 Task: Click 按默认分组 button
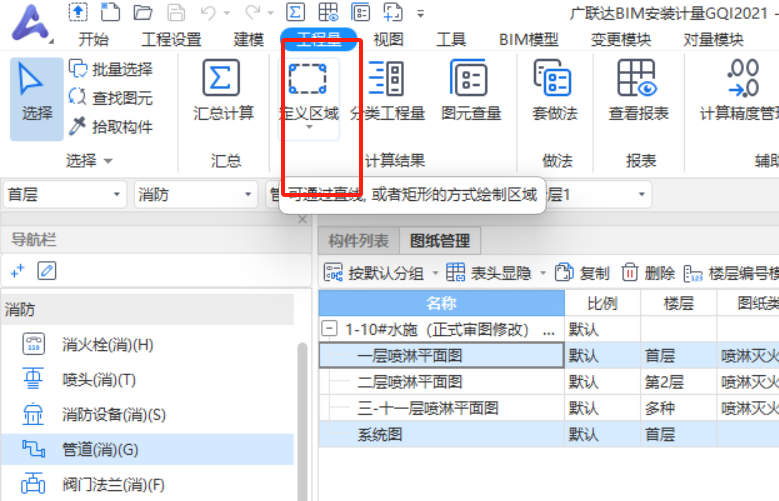pos(374,273)
